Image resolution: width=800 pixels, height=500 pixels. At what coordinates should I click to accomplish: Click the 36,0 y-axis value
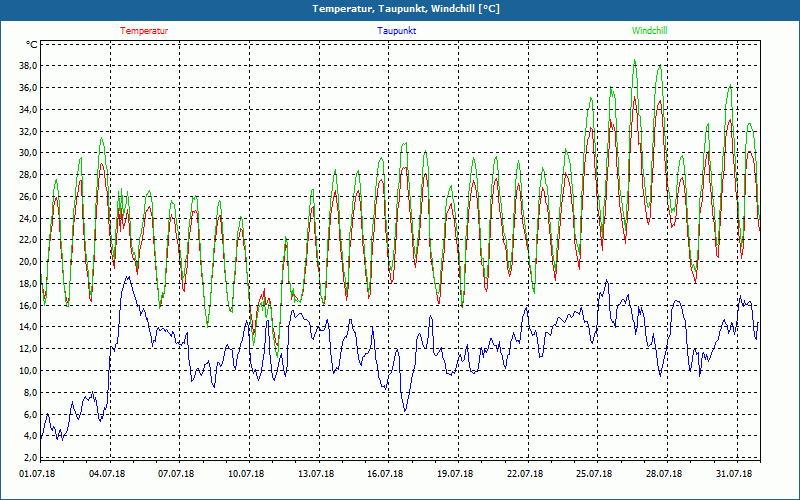pyautogui.click(x=27, y=88)
